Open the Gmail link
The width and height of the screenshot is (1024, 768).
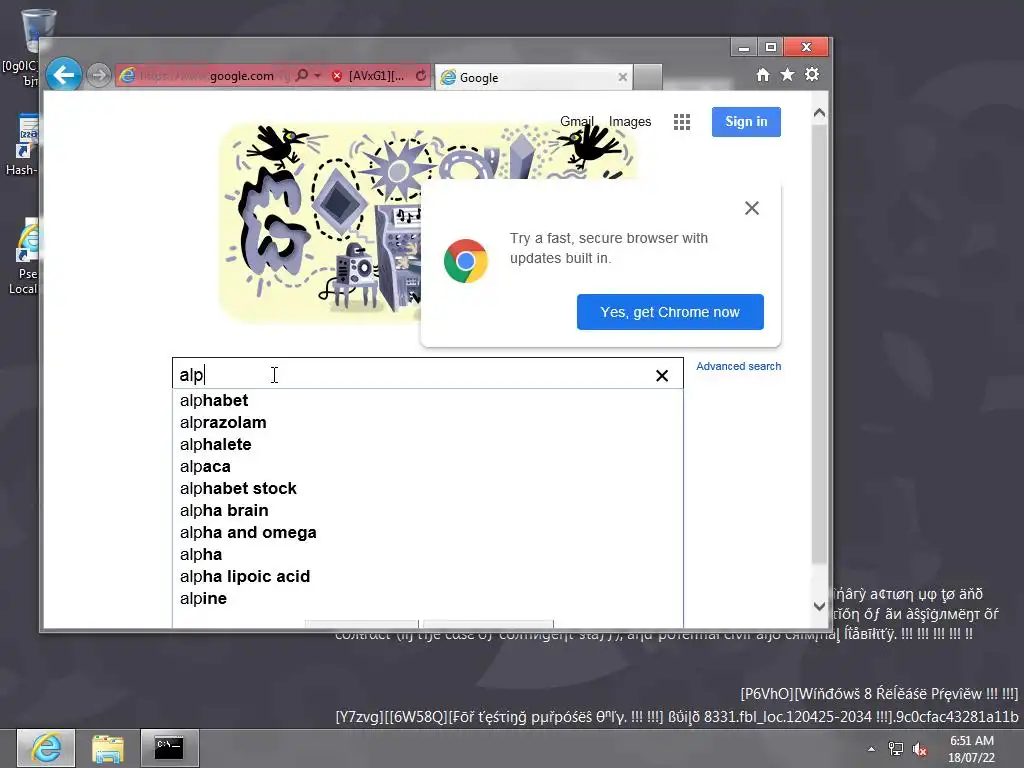click(x=577, y=121)
